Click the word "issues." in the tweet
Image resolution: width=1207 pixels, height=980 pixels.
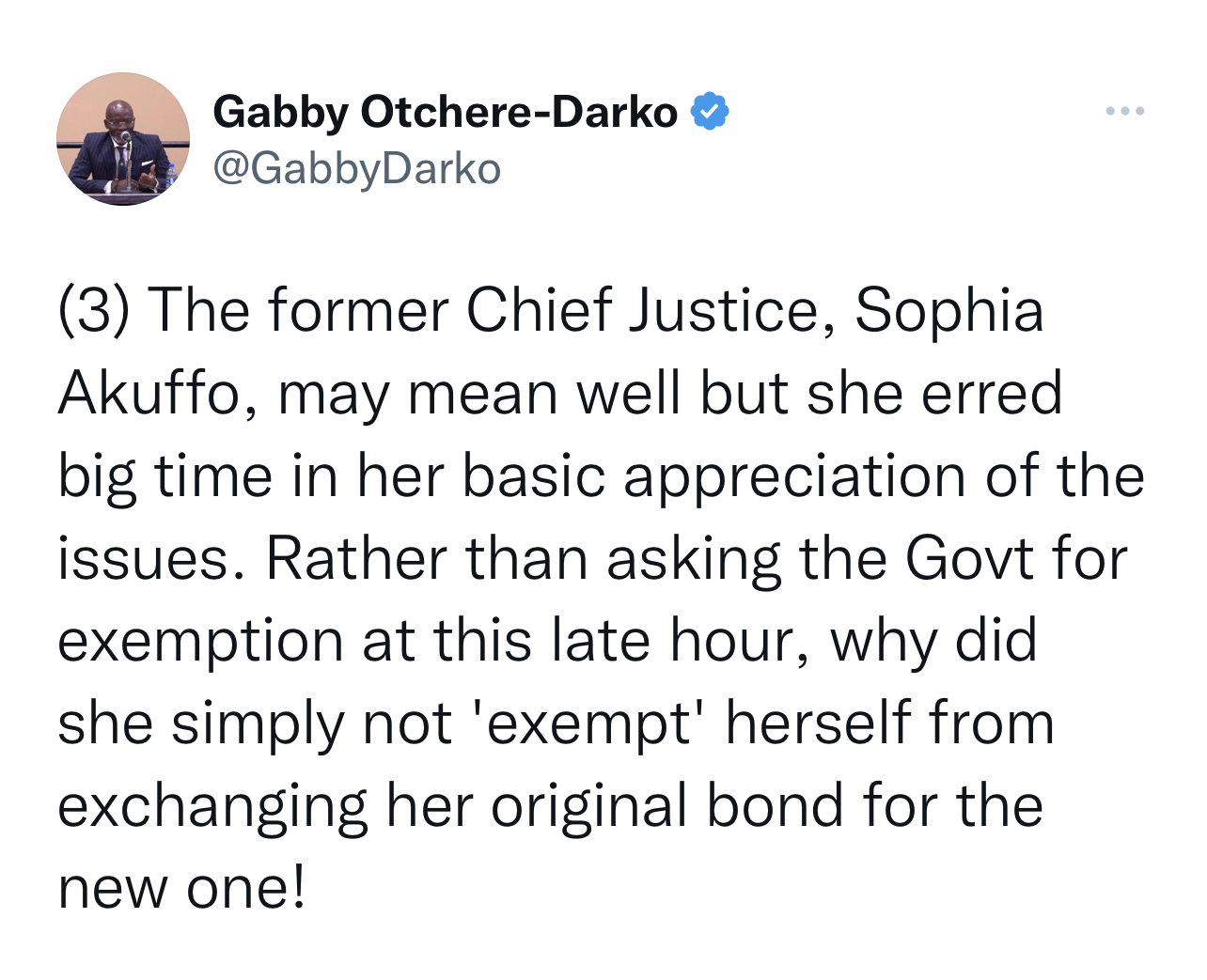tap(144, 559)
